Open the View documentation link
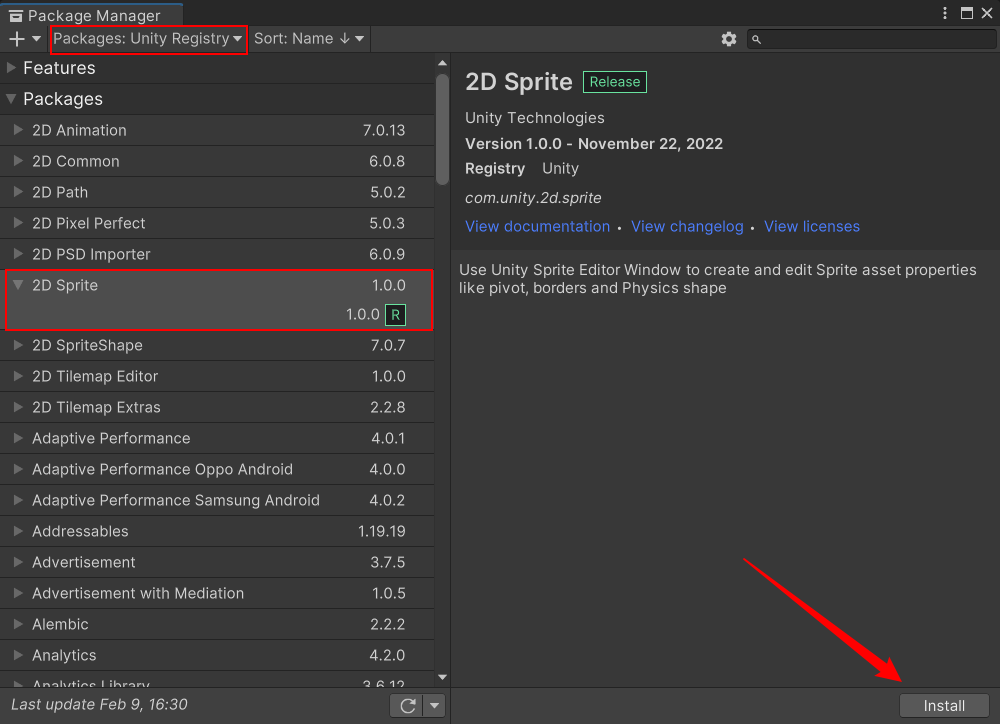Image resolution: width=1000 pixels, height=724 pixels. coord(538,226)
